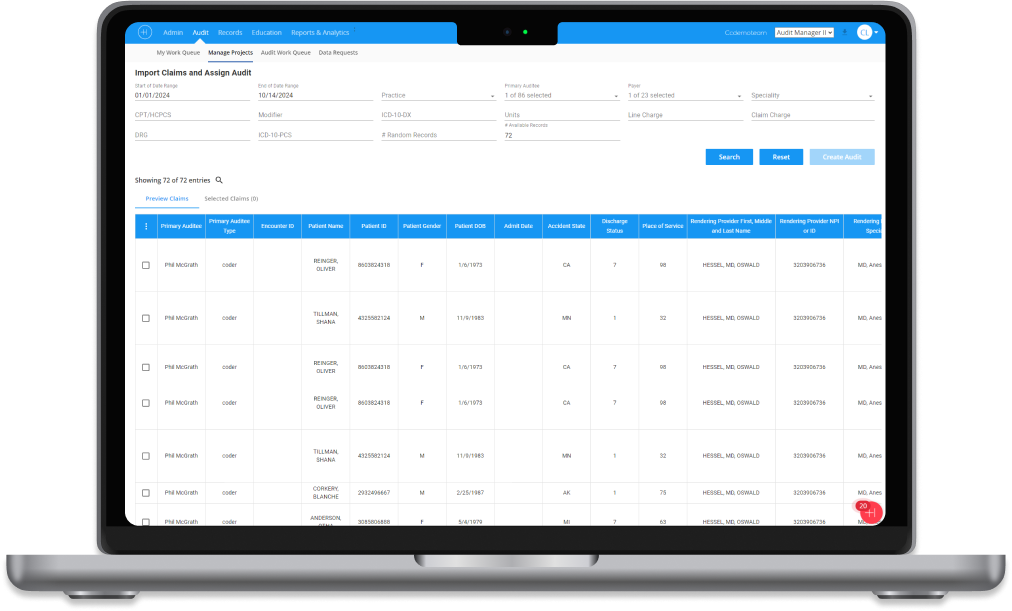Click the hamburger icon at top left

[x=143, y=32]
